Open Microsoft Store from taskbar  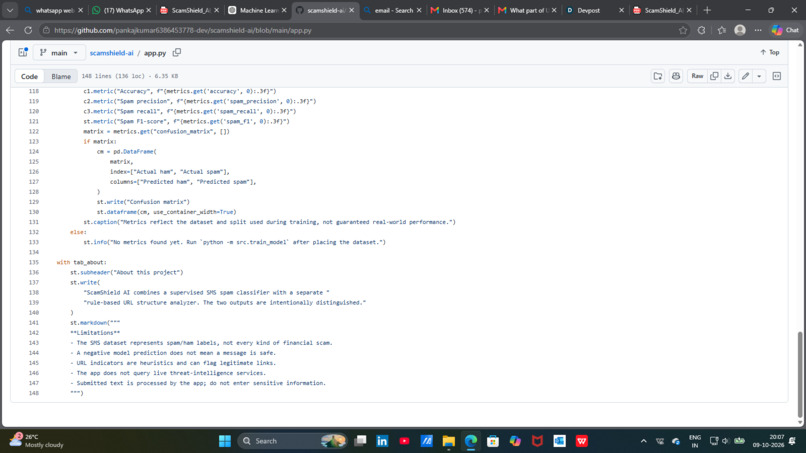[493, 441]
